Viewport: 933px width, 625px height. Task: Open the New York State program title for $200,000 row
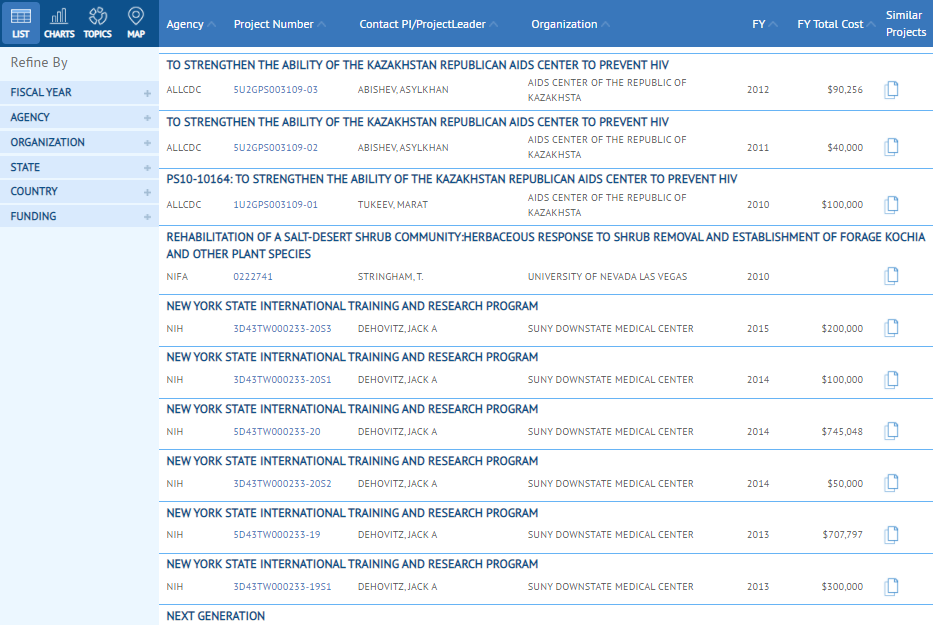tap(352, 306)
